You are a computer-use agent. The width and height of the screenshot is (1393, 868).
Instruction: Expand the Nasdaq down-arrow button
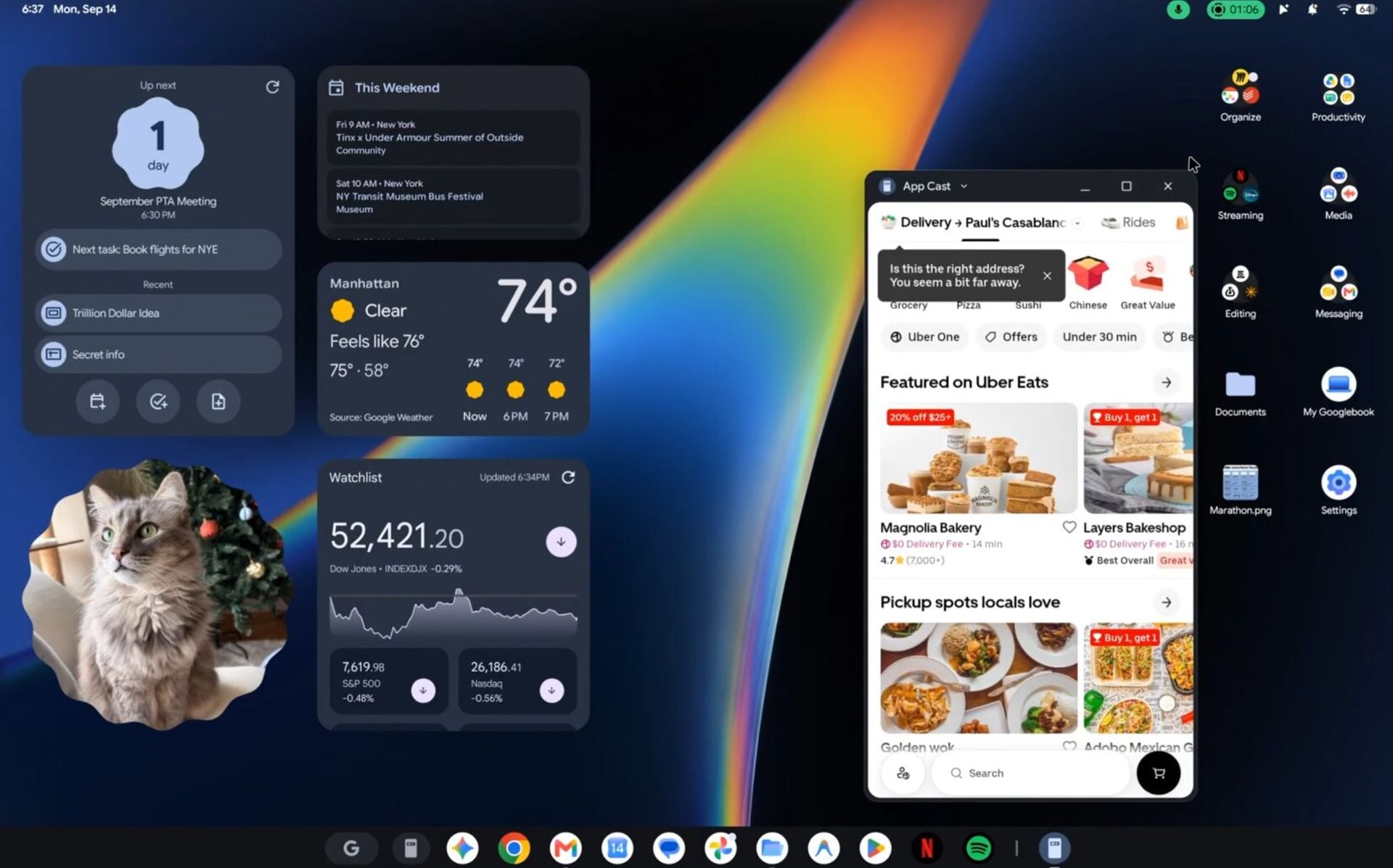551,690
